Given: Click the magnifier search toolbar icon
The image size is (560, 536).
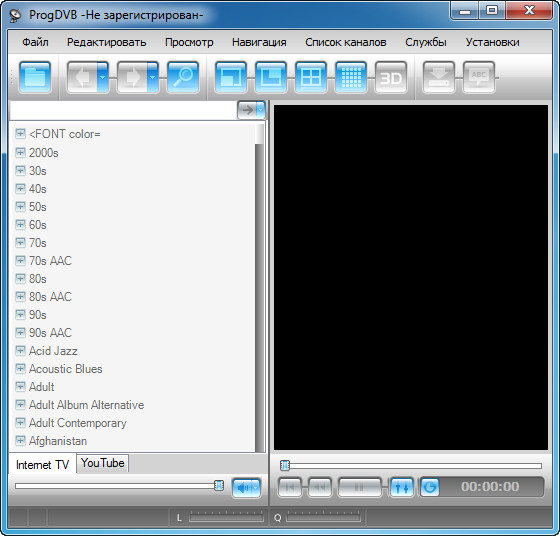Looking at the screenshot, I should [183, 77].
